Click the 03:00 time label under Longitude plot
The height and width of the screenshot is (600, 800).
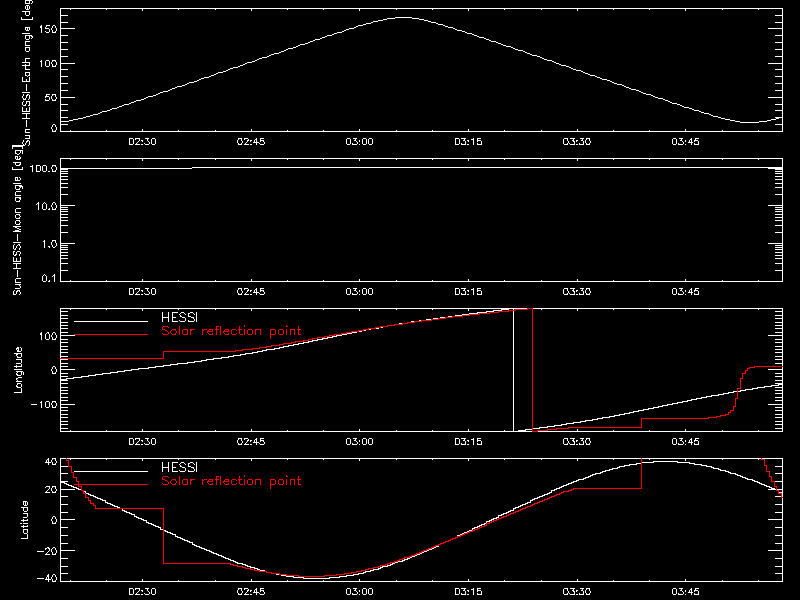[x=360, y=442]
